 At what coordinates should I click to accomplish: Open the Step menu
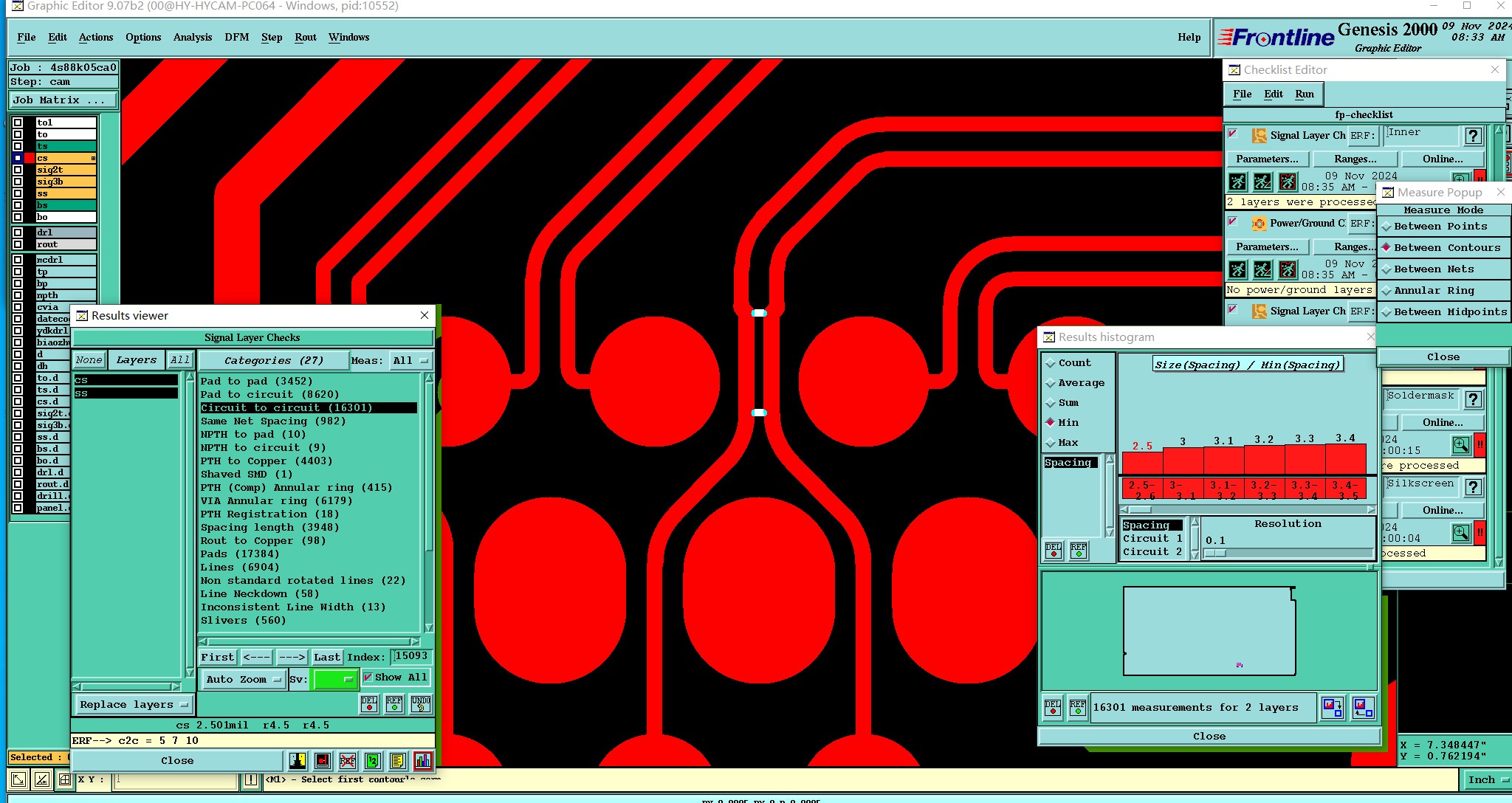pyautogui.click(x=272, y=38)
